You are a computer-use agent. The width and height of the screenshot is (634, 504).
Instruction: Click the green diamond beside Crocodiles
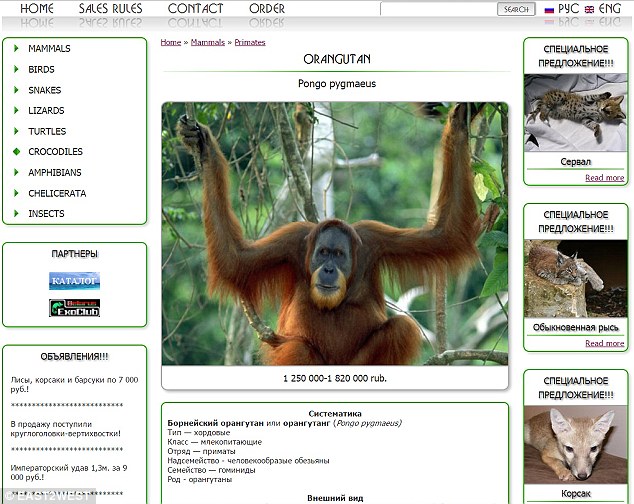17,152
